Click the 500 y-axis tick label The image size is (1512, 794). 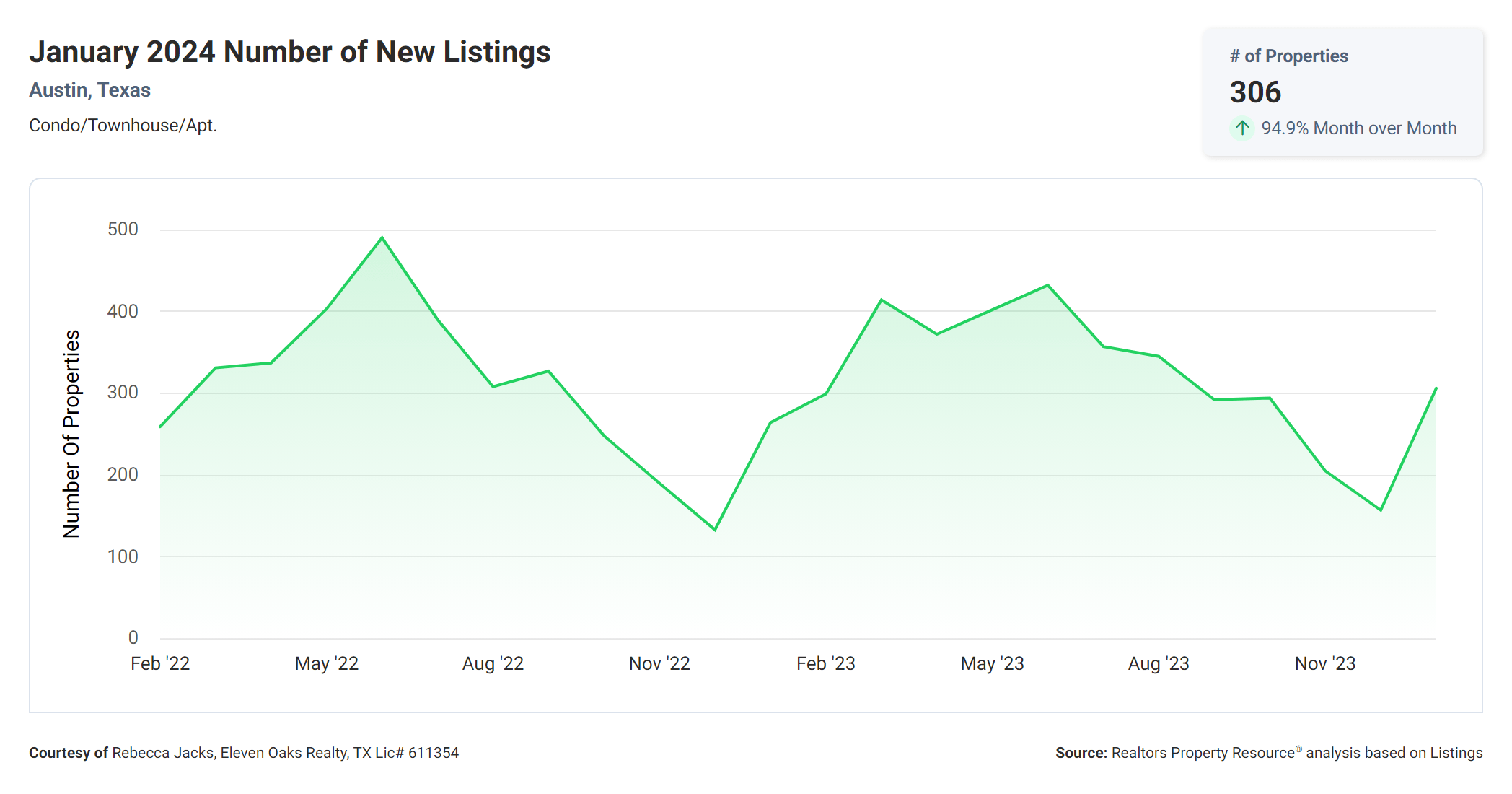[123, 230]
